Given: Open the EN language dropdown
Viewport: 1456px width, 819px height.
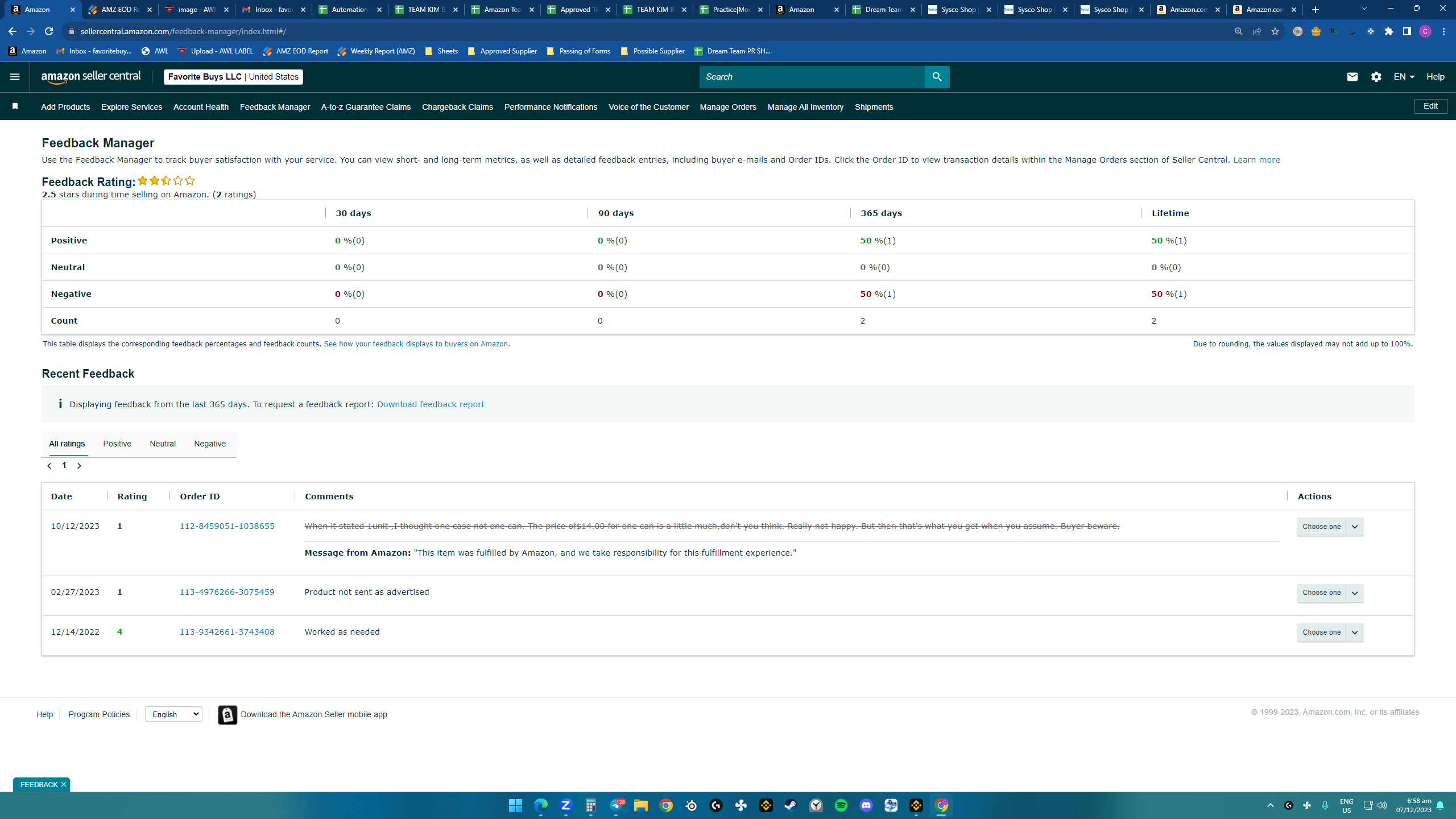Looking at the screenshot, I should [x=1404, y=77].
